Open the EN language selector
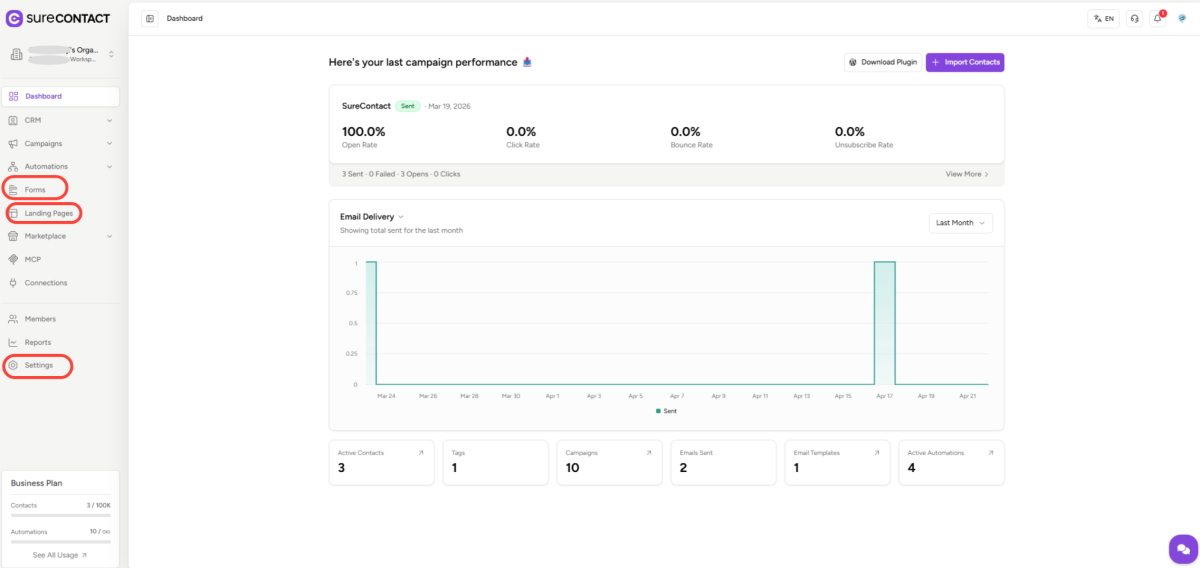This screenshot has height=568, width=1200. tap(1103, 18)
